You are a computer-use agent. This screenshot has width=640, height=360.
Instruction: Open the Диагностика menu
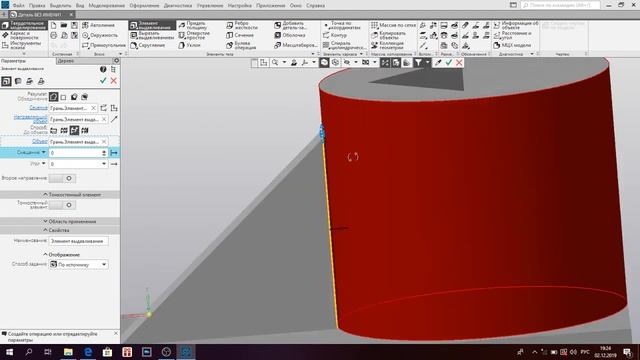(x=178, y=6)
